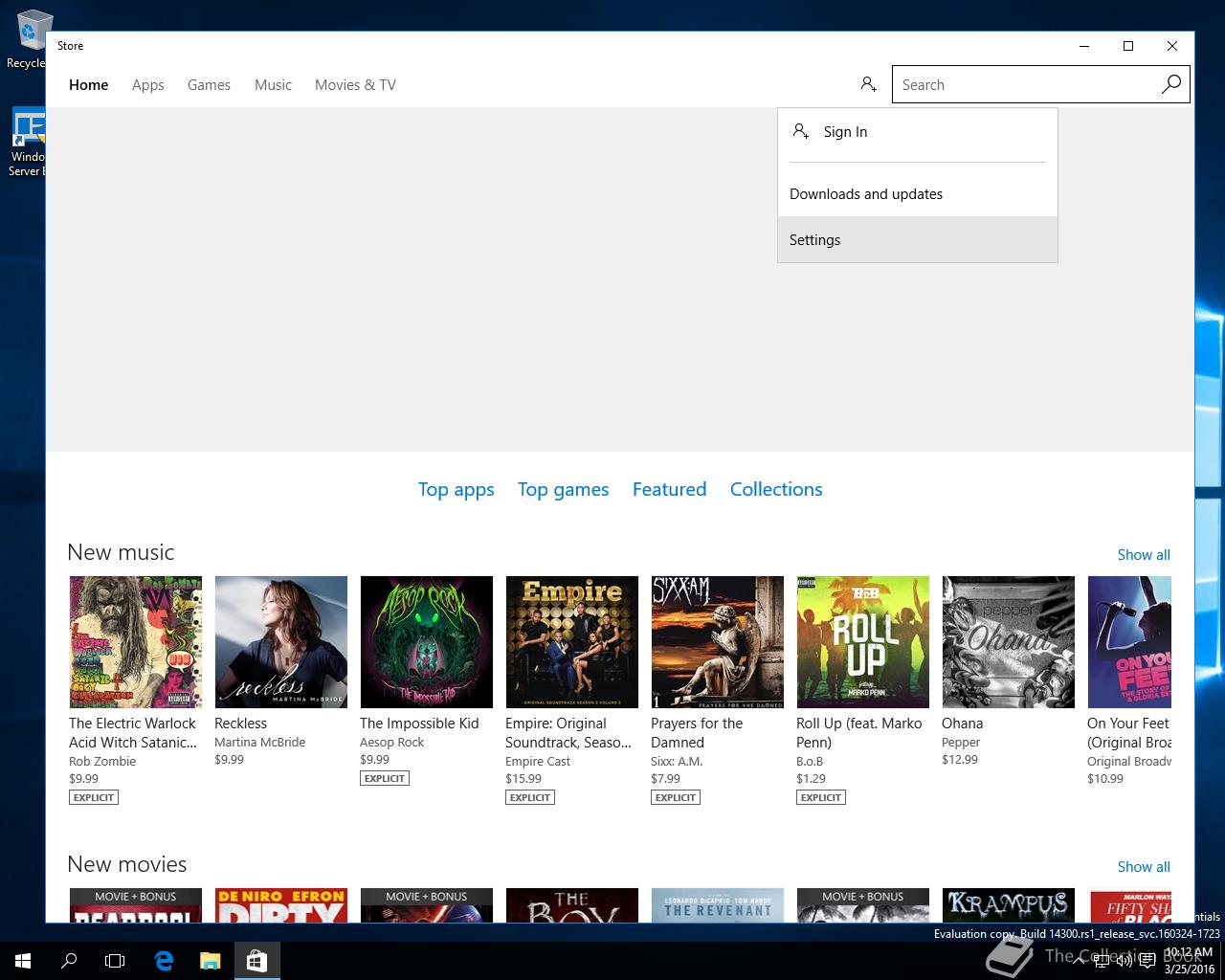Click the magnifier search icon in Store
Viewport: 1225px width, 980px height.
1171,84
